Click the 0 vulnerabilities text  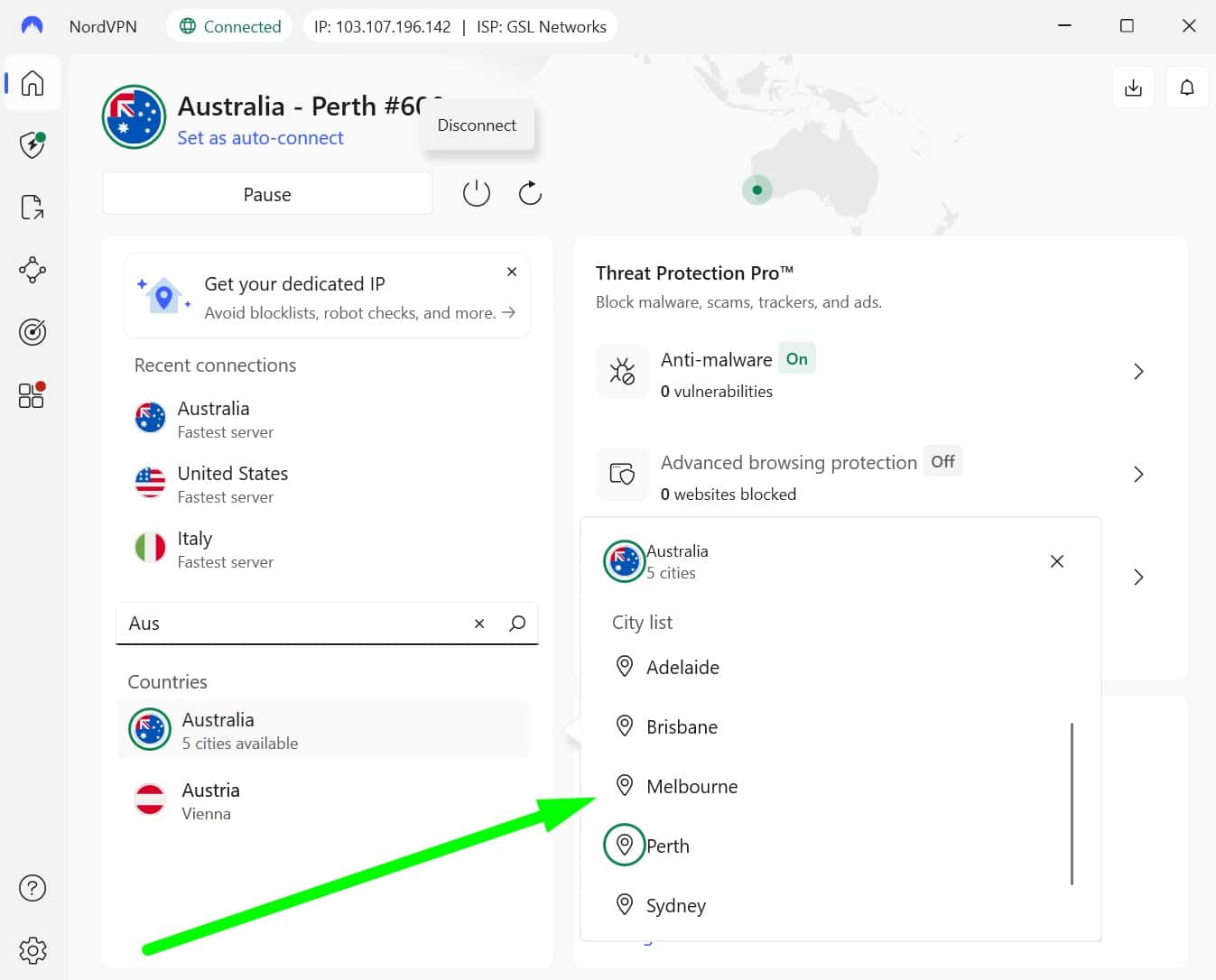[x=717, y=392]
